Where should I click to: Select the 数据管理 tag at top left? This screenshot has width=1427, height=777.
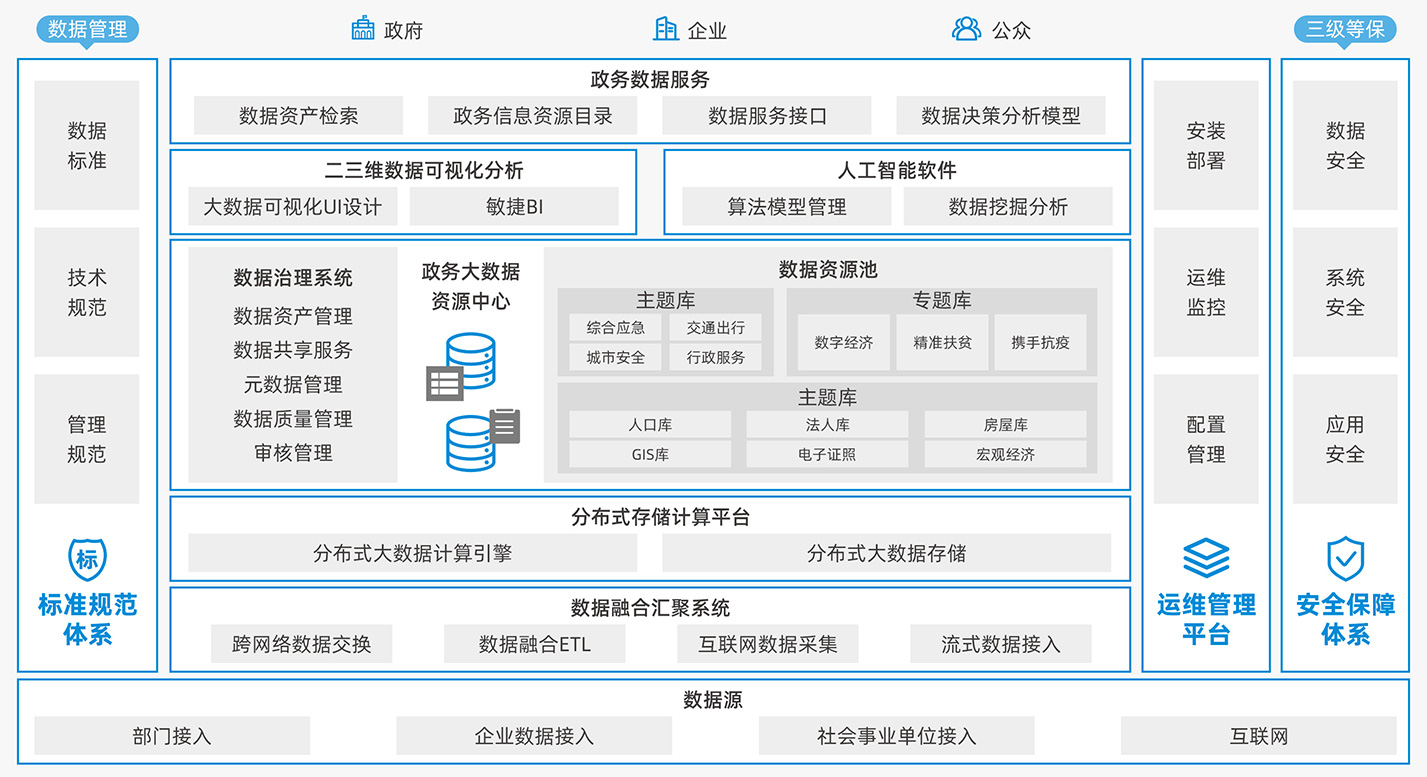click(87, 29)
